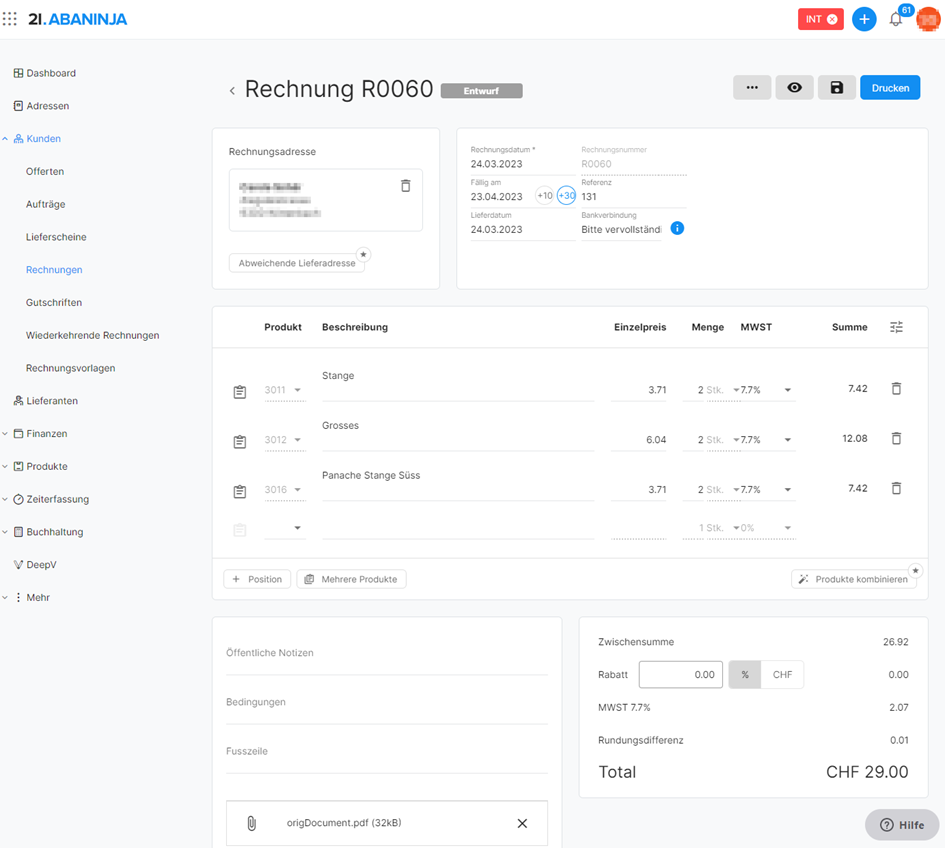945x848 pixels.
Task: Remove the invoice address with trash icon
Action: coord(405,186)
